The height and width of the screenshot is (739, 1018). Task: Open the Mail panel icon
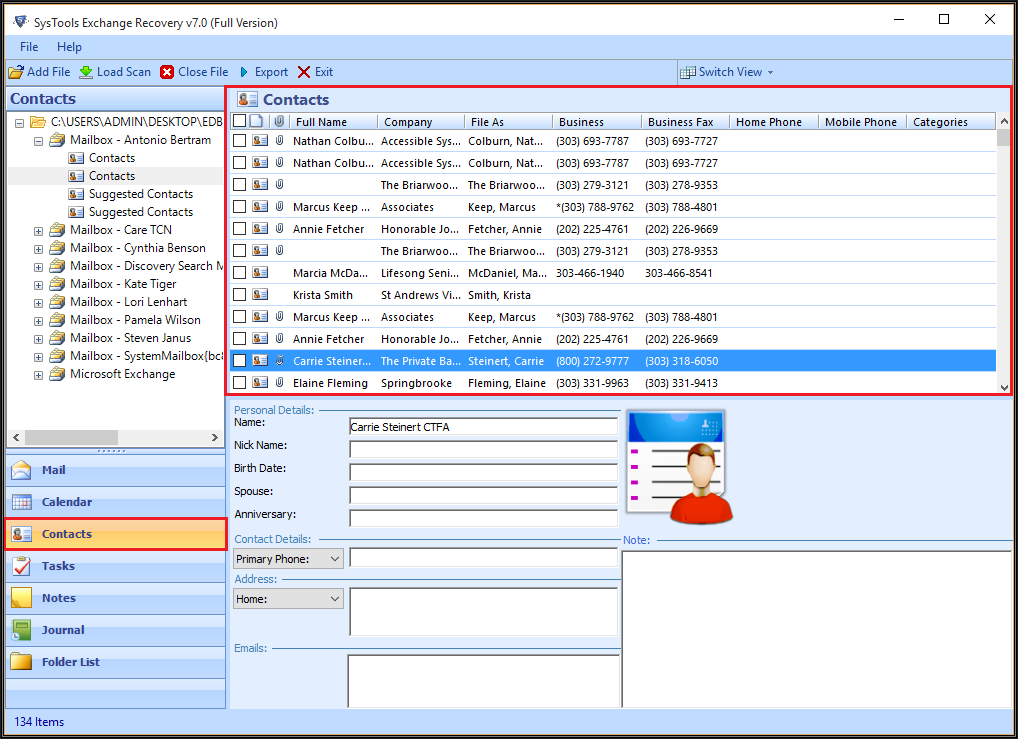click(21, 470)
